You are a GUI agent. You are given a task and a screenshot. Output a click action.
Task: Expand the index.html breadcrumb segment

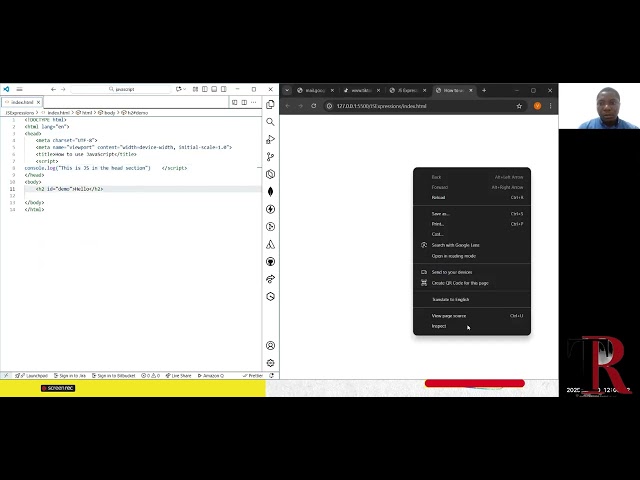[56, 113]
